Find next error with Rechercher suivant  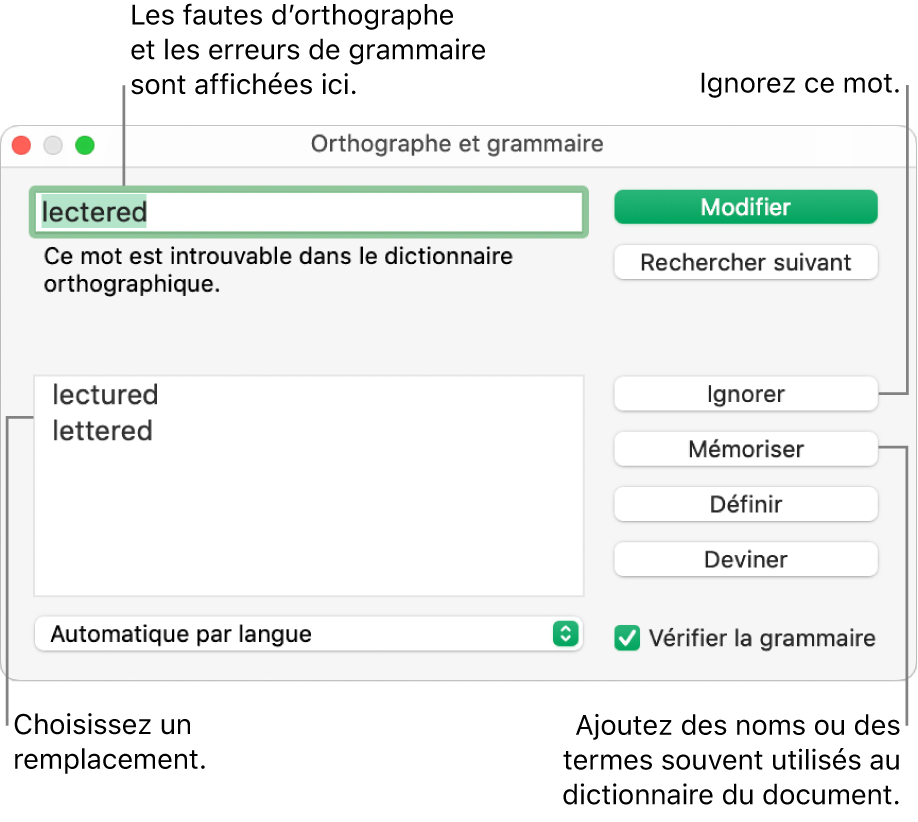coord(745,263)
